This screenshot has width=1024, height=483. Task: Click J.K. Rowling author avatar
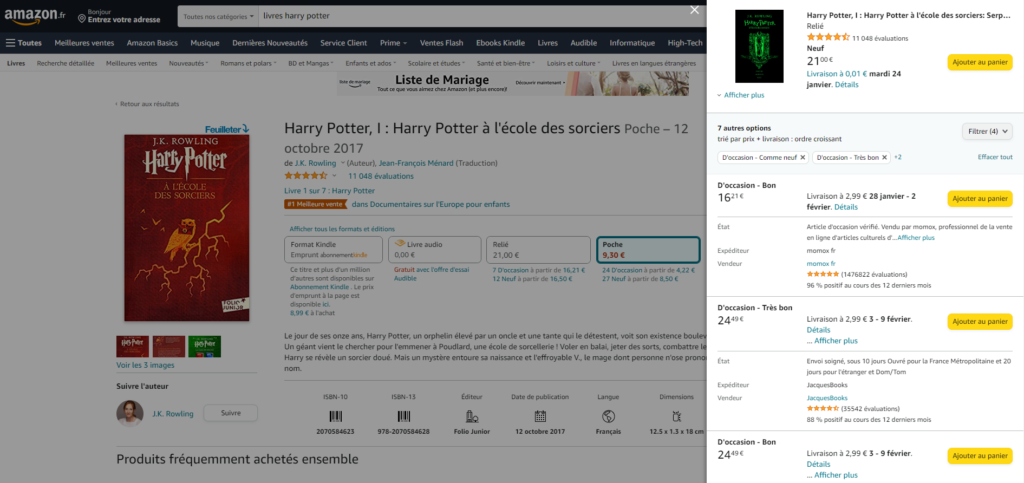130,413
